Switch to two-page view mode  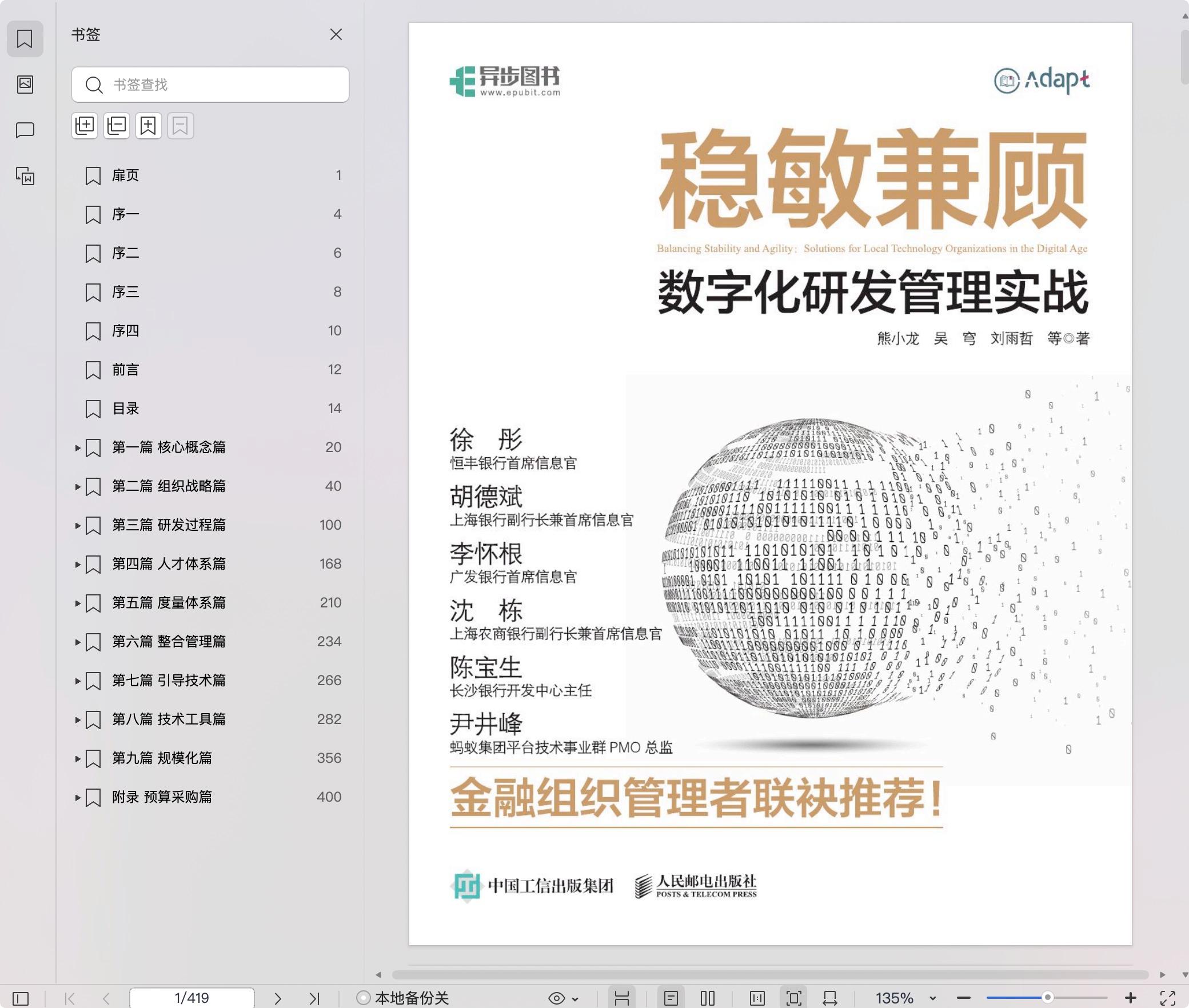coord(708,998)
